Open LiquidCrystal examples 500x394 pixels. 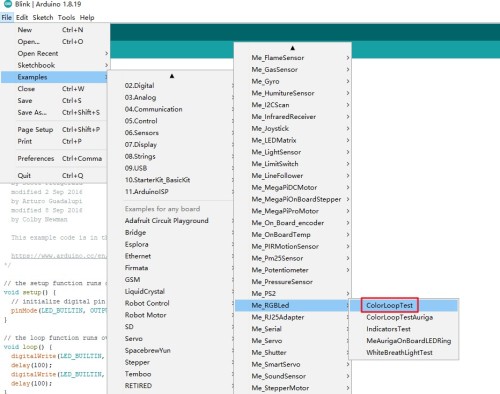point(171,291)
